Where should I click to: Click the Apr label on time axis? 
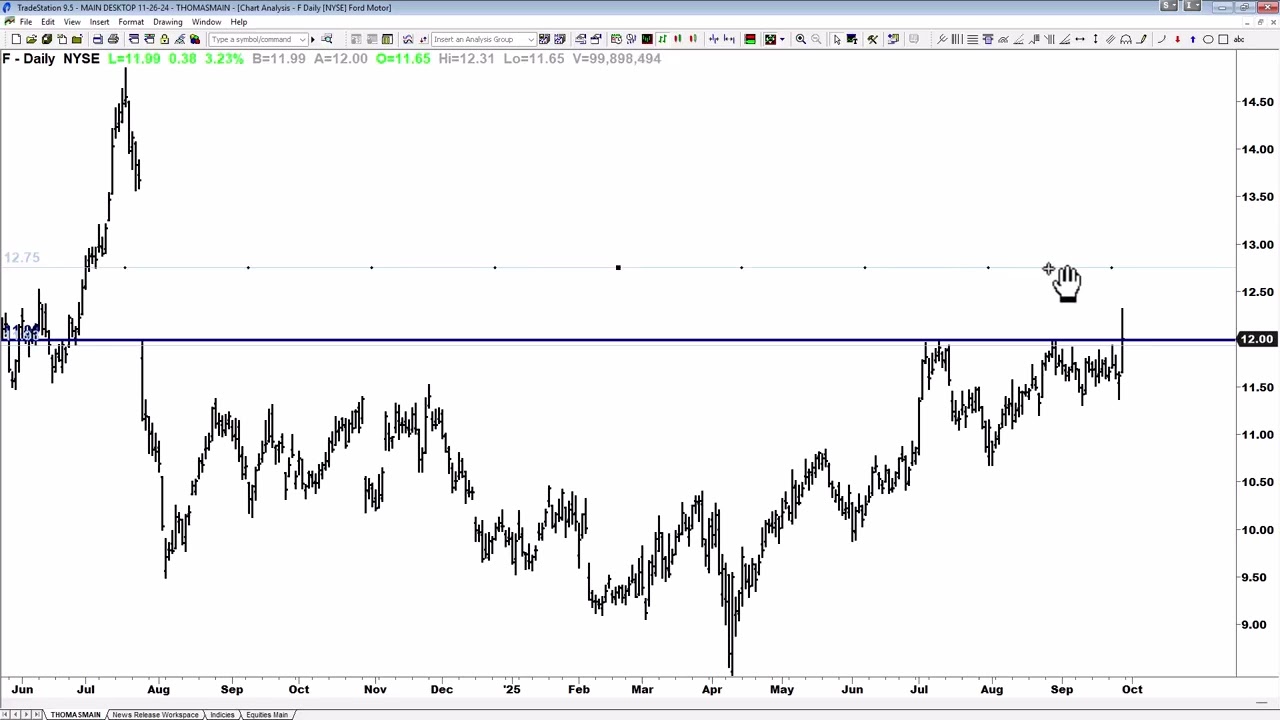(711, 689)
